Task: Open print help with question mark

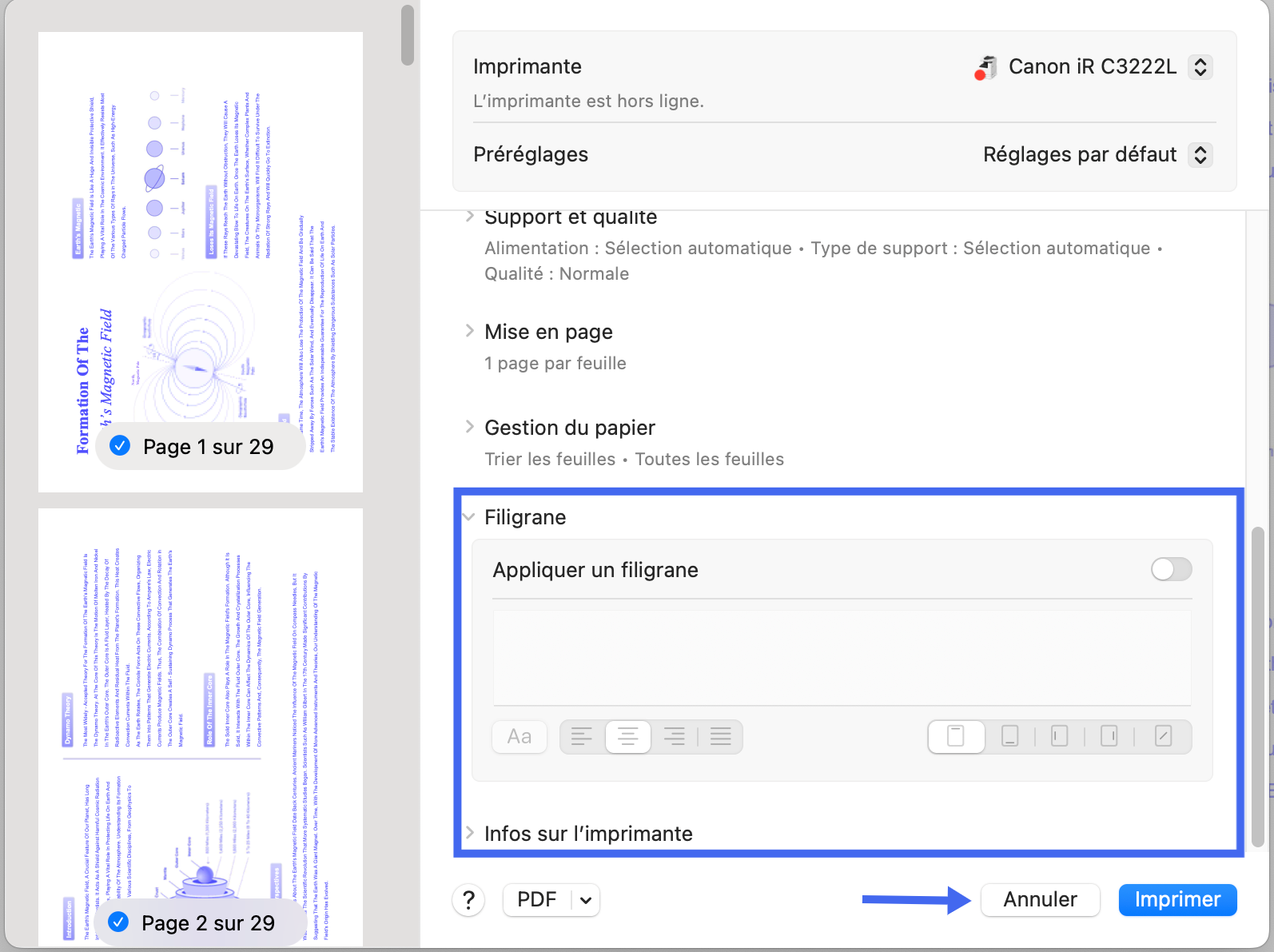Action: pyautogui.click(x=469, y=900)
